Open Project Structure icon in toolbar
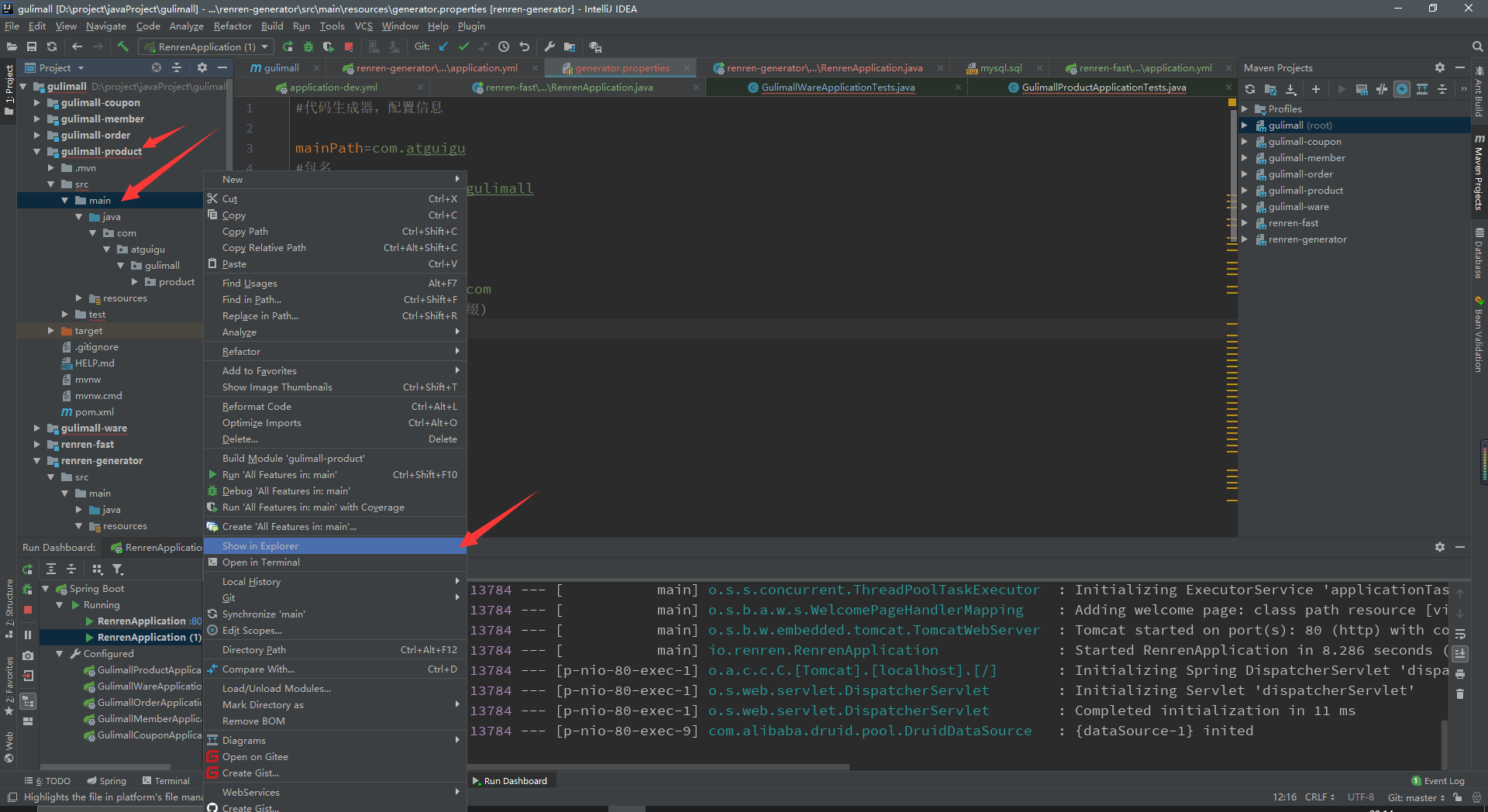The width and height of the screenshot is (1488, 812). point(570,46)
